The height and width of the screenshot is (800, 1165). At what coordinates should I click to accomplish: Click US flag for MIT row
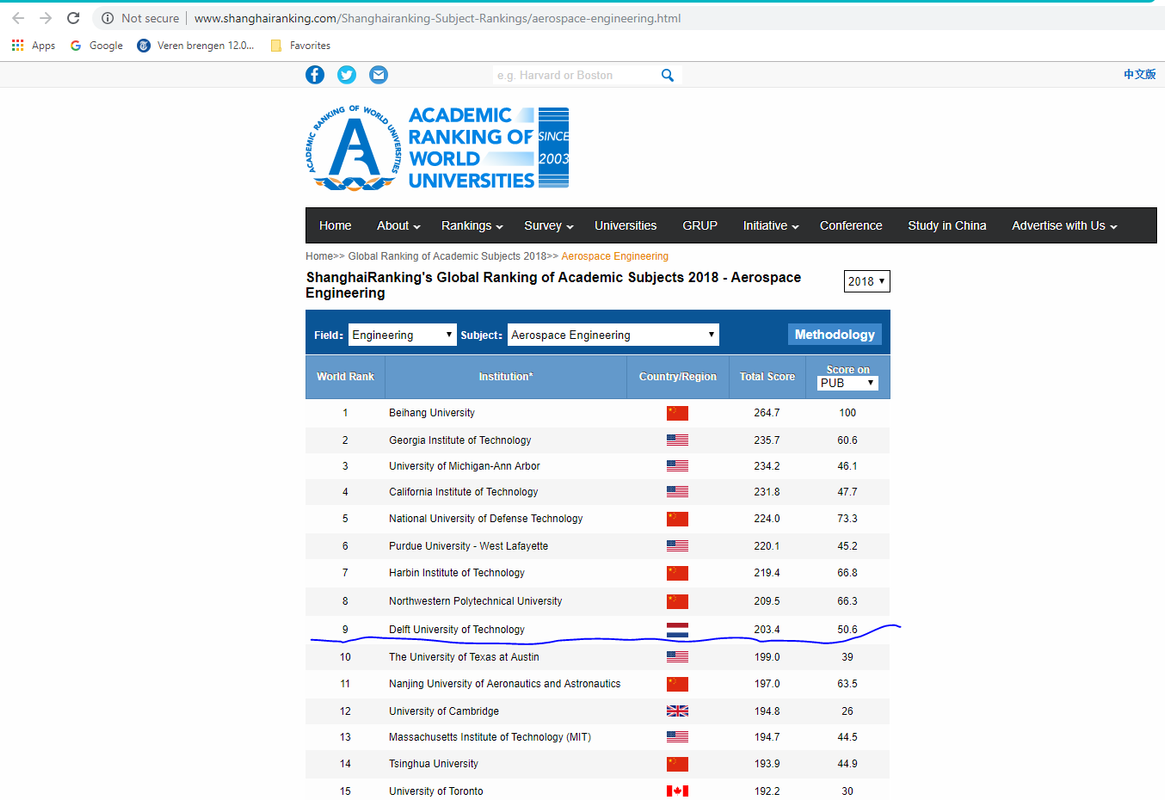click(677, 737)
